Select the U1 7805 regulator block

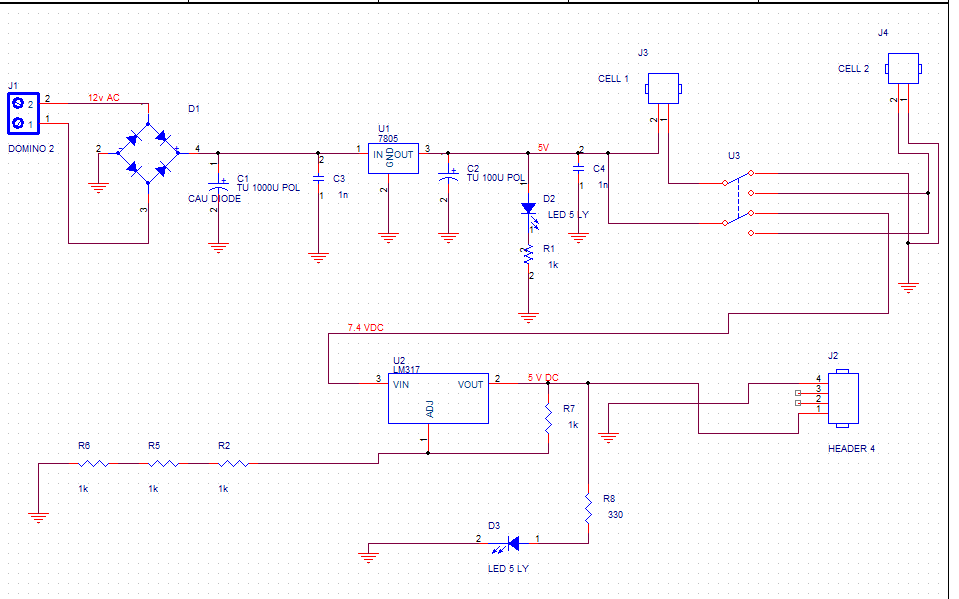click(x=393, y=158)
